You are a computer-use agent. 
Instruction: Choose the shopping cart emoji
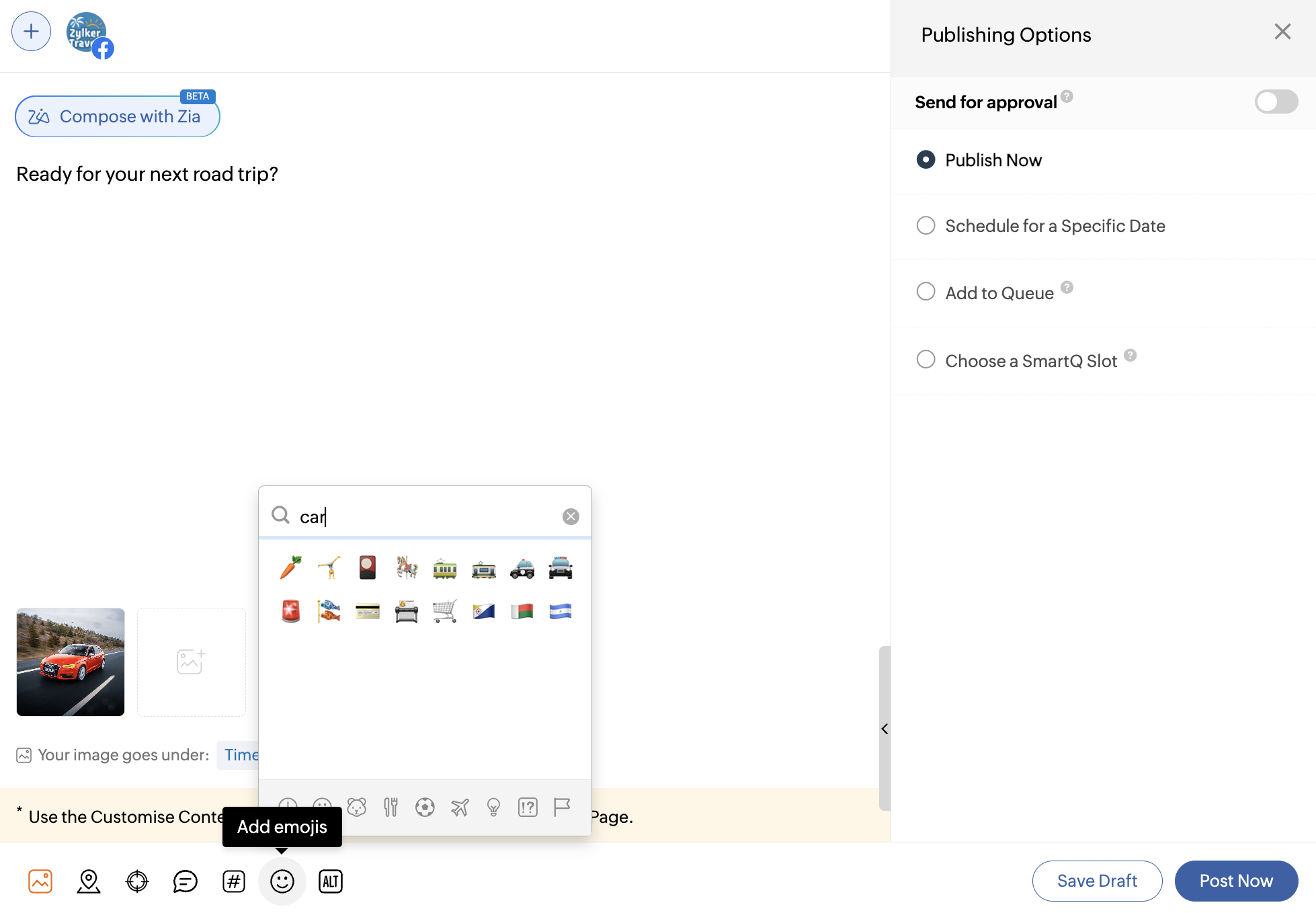click(444, 611)
